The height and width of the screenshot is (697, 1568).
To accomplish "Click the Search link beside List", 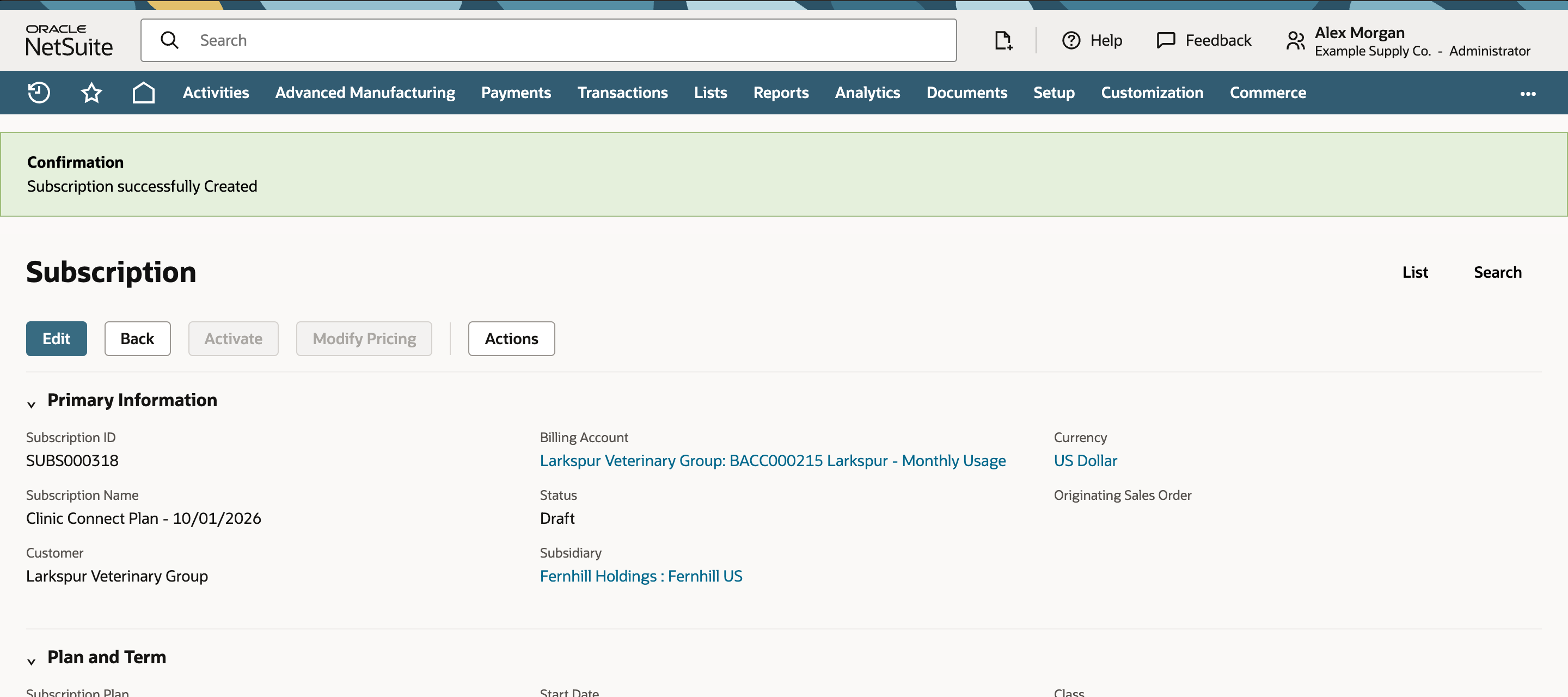I will [1497, 272].
